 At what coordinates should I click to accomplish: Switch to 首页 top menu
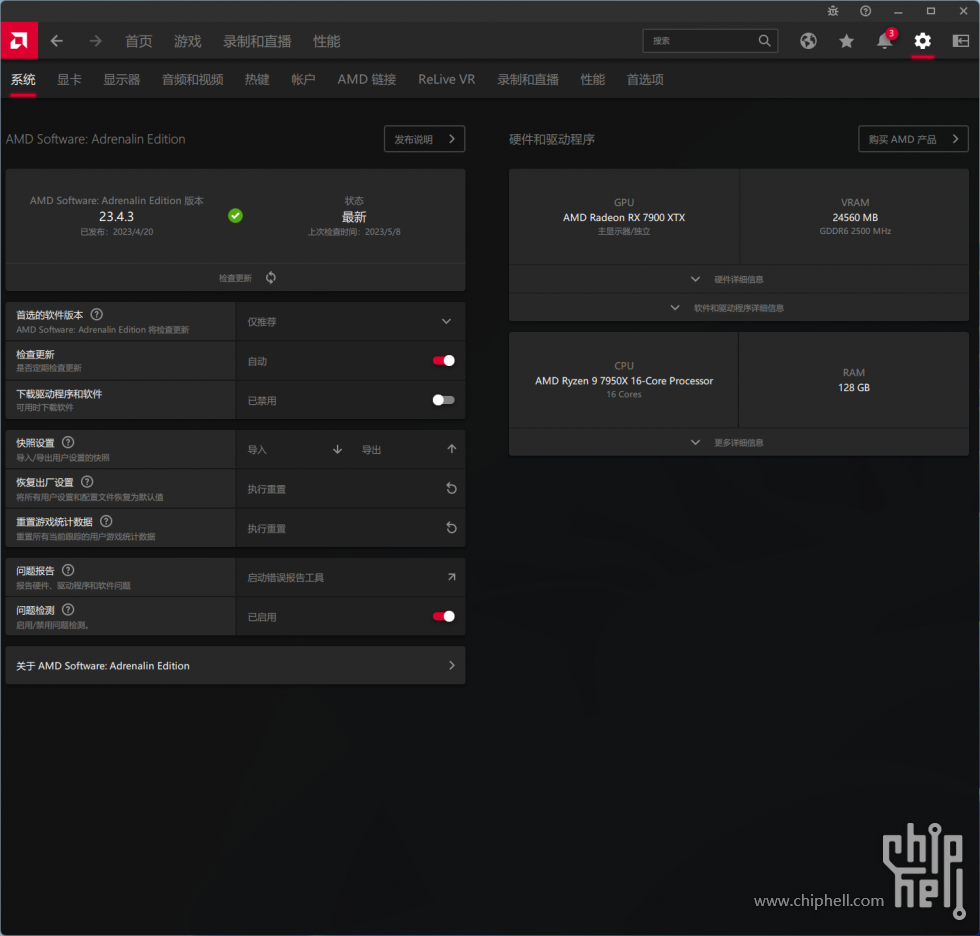click(x=139, y=41)
